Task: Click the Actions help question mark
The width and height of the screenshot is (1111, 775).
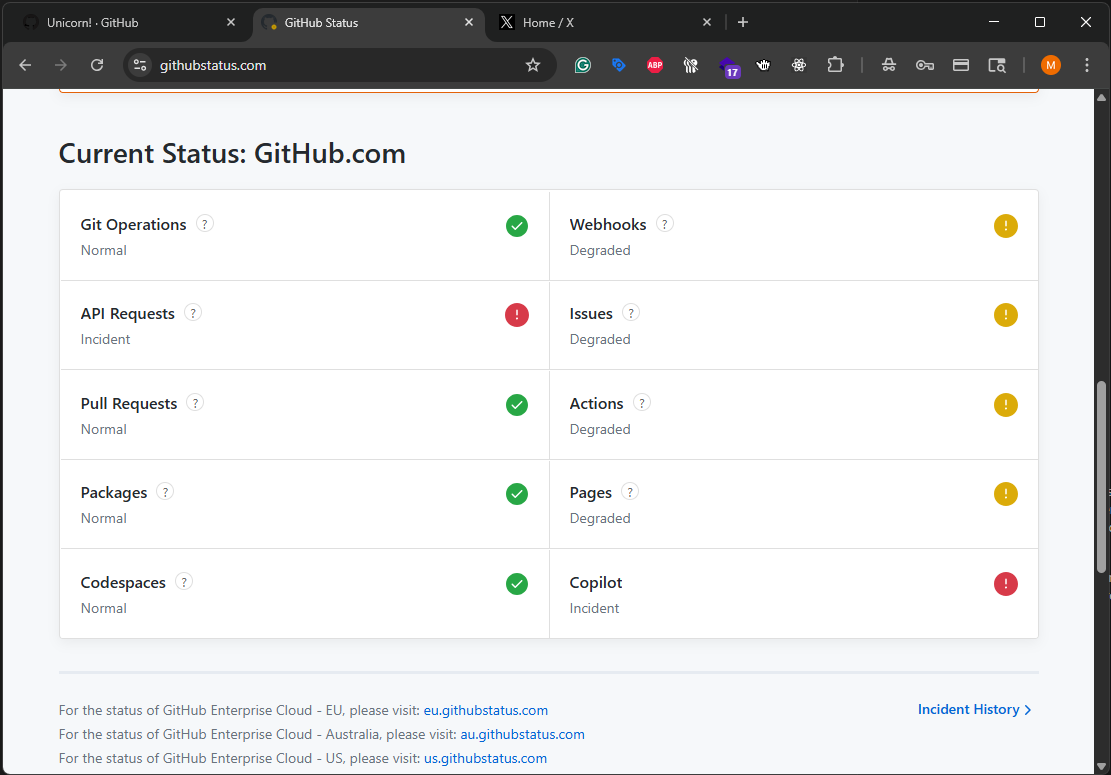Action: [x=641, y=402]
